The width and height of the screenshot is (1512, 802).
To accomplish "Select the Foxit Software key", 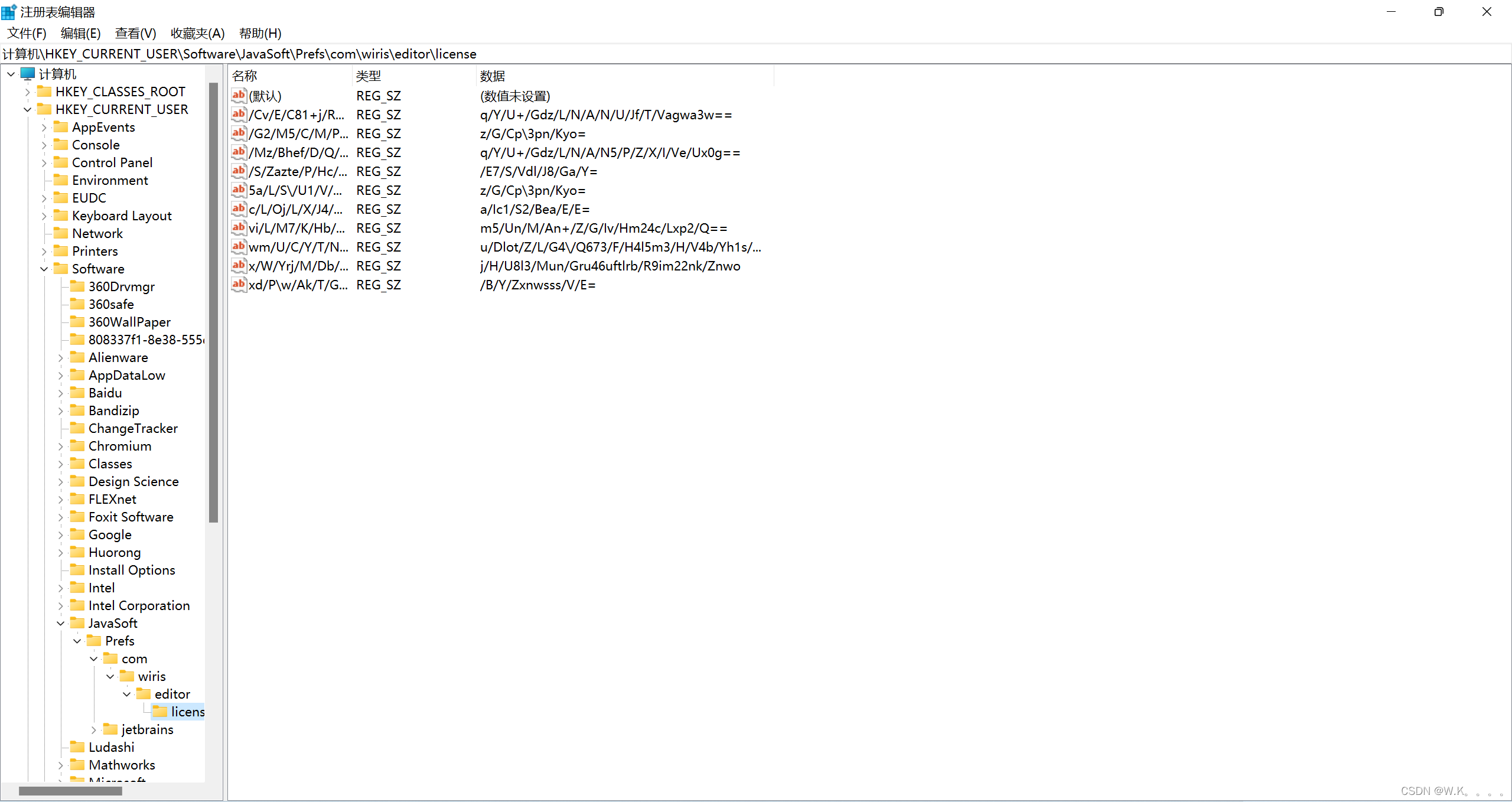I will click(131, 517).
